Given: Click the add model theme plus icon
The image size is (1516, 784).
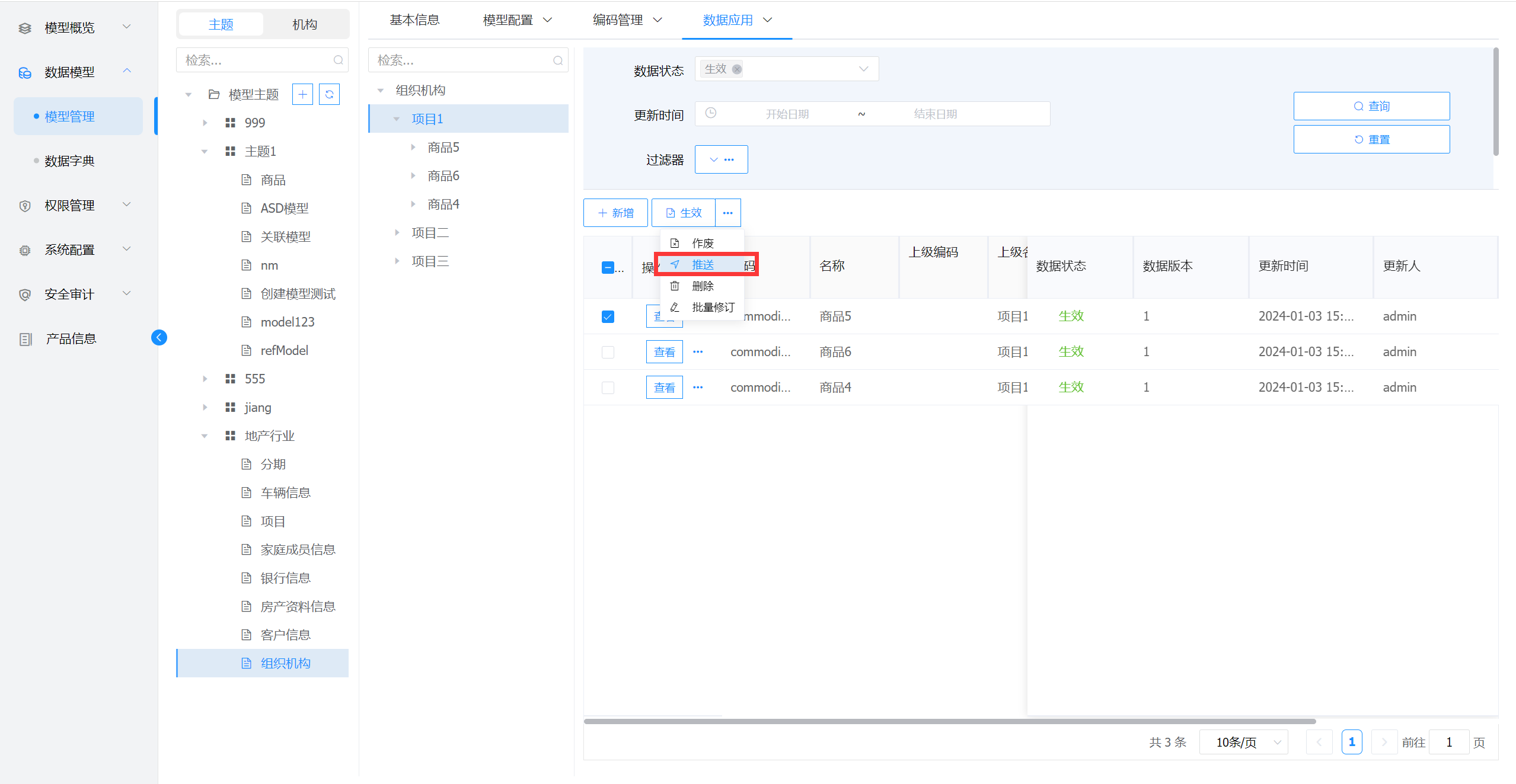Looking at the screenshot, I should pyautogui.click(x=302, y=94).
